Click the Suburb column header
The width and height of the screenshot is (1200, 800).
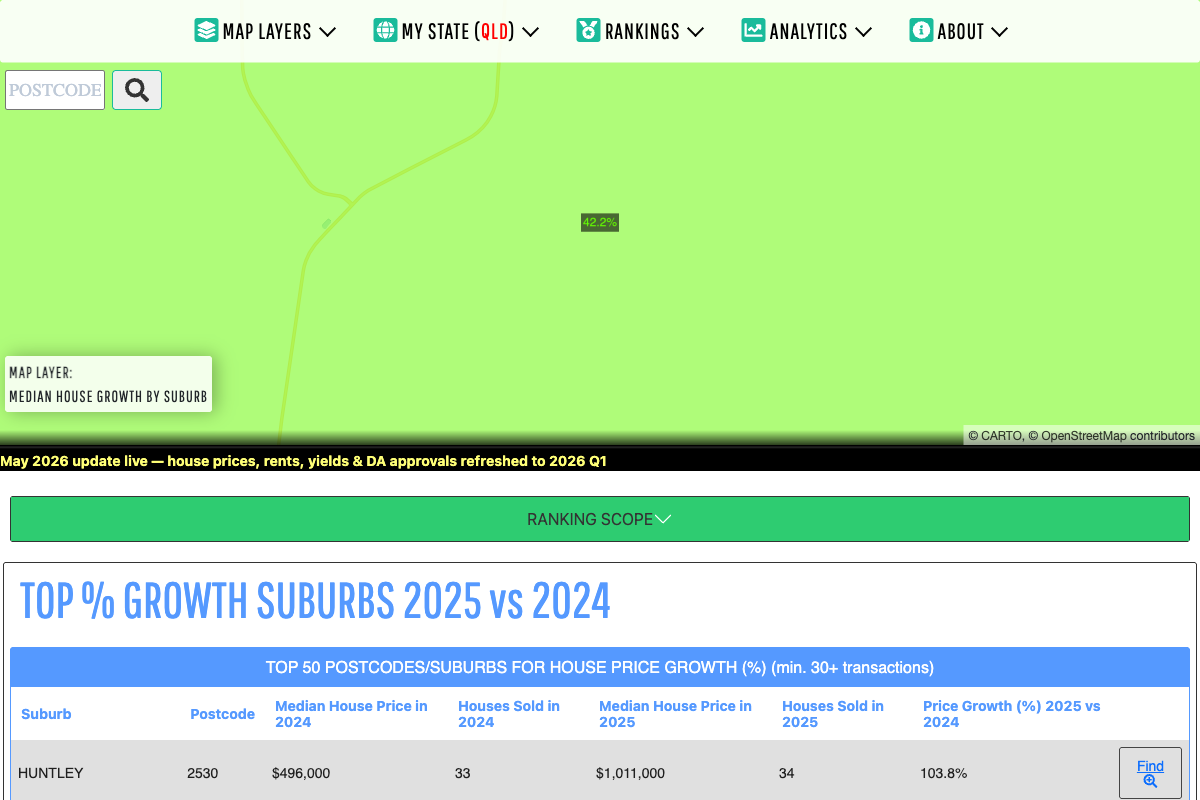pos(46,714)
